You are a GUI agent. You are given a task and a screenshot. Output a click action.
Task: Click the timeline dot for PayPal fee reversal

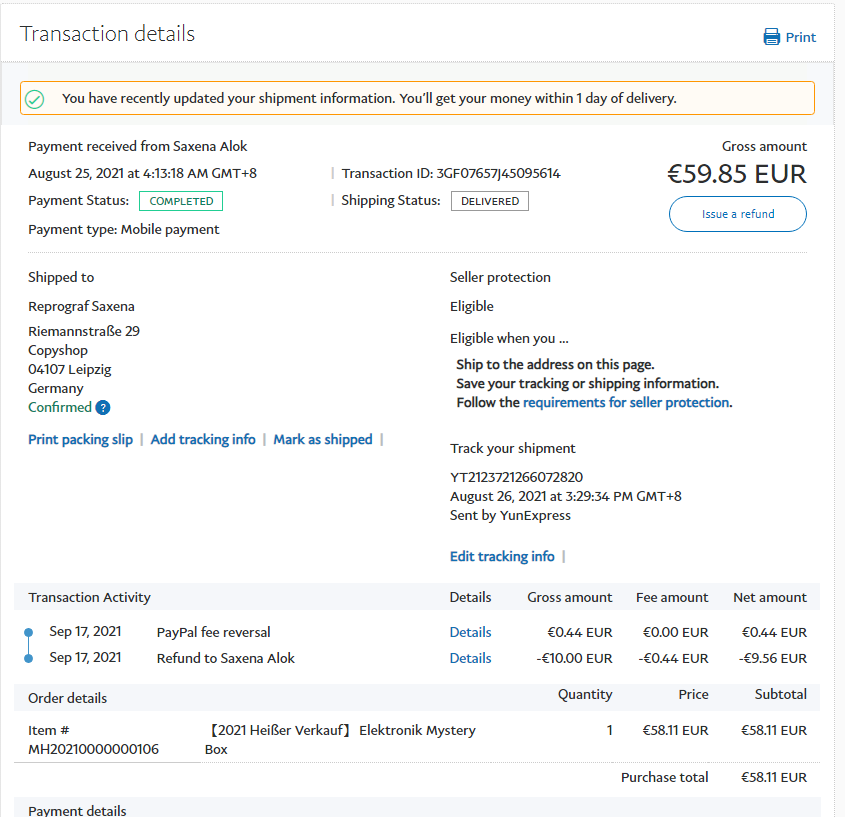pyautogui.click(x=29, y=632)
